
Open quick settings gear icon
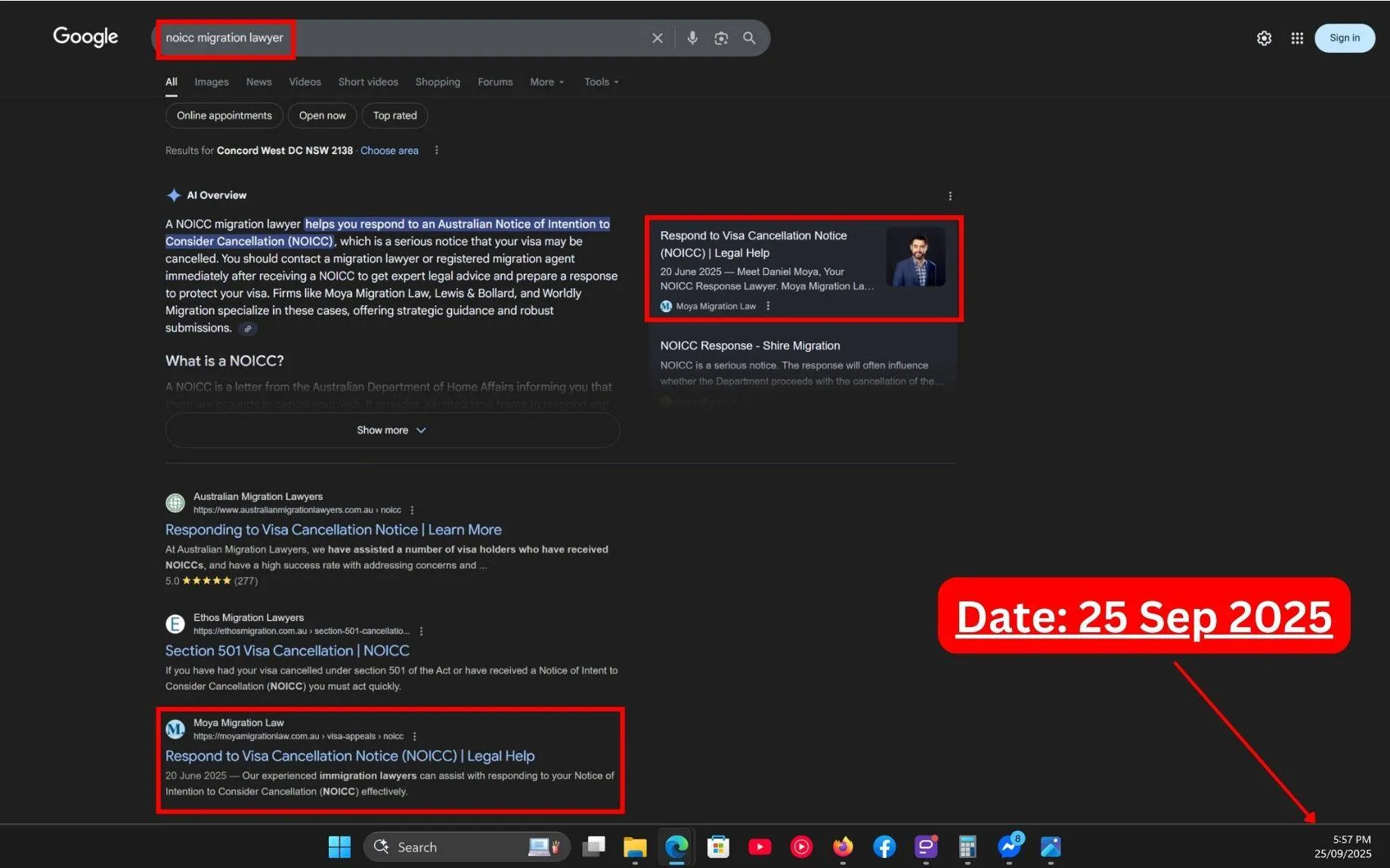tap(1264, 38)
